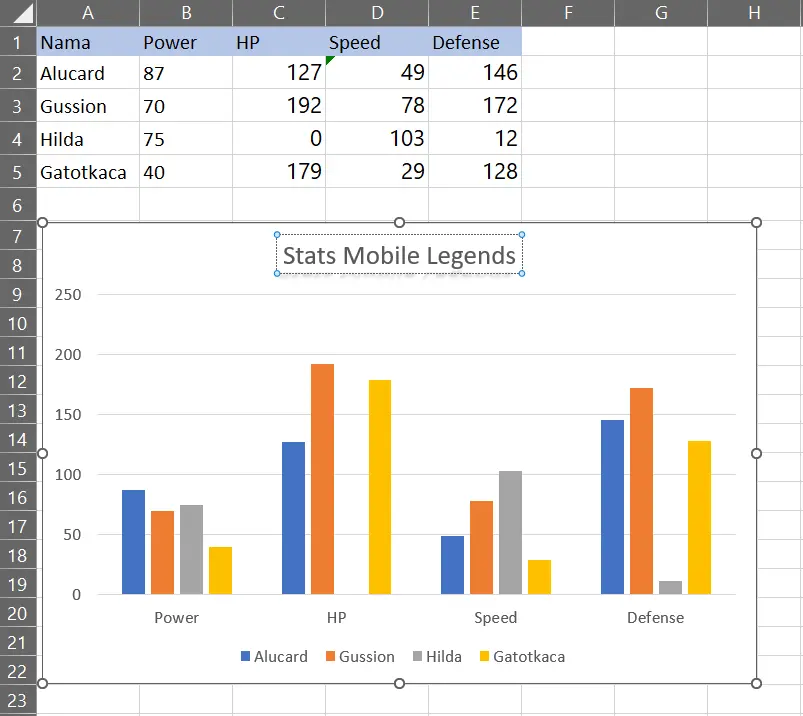
Task: Select row 1 header
Action: (x=17, y=42)
